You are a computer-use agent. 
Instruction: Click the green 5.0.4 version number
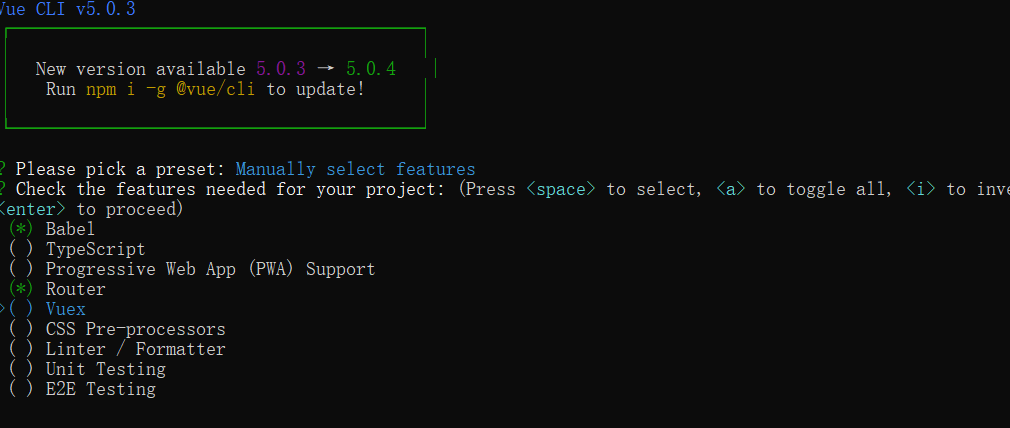point(371,69)
